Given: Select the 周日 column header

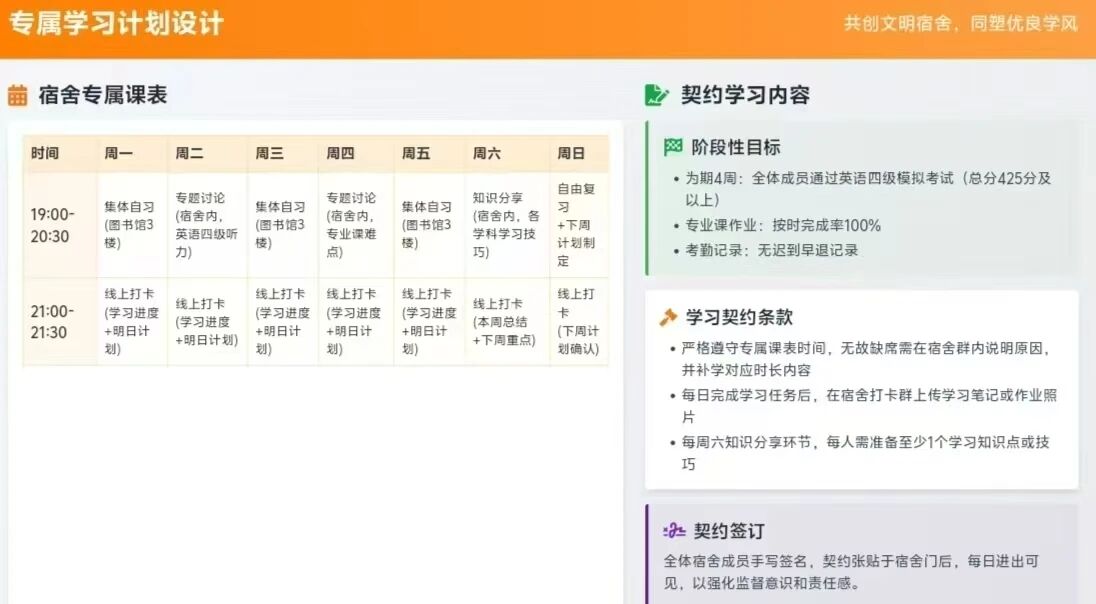Looking at the screenshot, I should pyautogui.click(x=571, y=154).
